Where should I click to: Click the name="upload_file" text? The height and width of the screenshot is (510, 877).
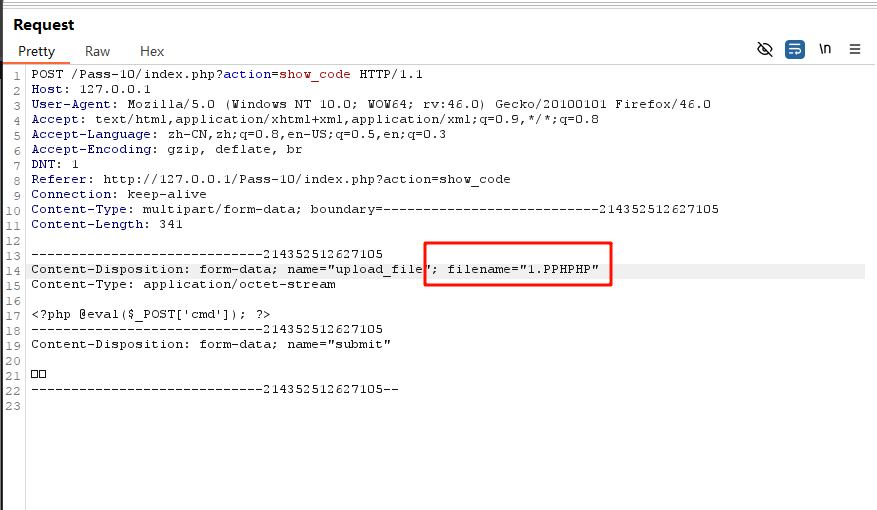pyautogui.click(x=359, y=270)
